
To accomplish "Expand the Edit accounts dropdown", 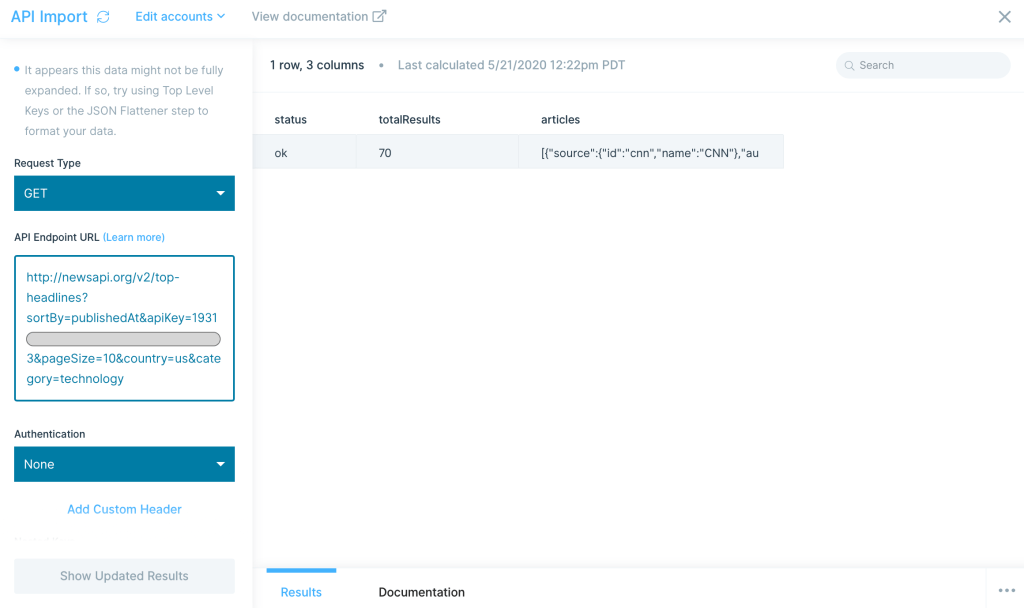I will click(x=180, y=17).
